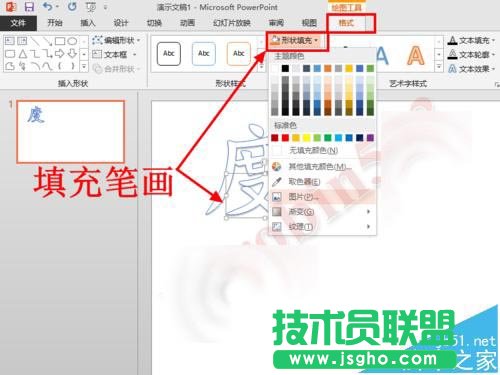Select the text box shape icon in gallery
The height and width of the screenshot is (375, 500).
[10, 41]
